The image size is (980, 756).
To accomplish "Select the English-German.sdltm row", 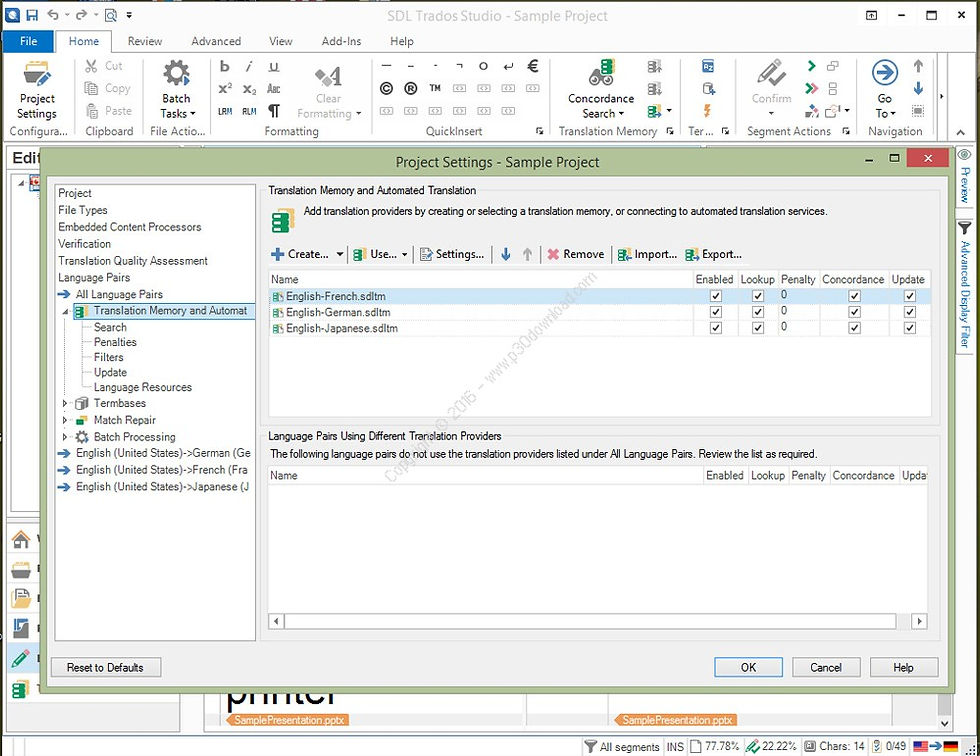I will point(600,312).
